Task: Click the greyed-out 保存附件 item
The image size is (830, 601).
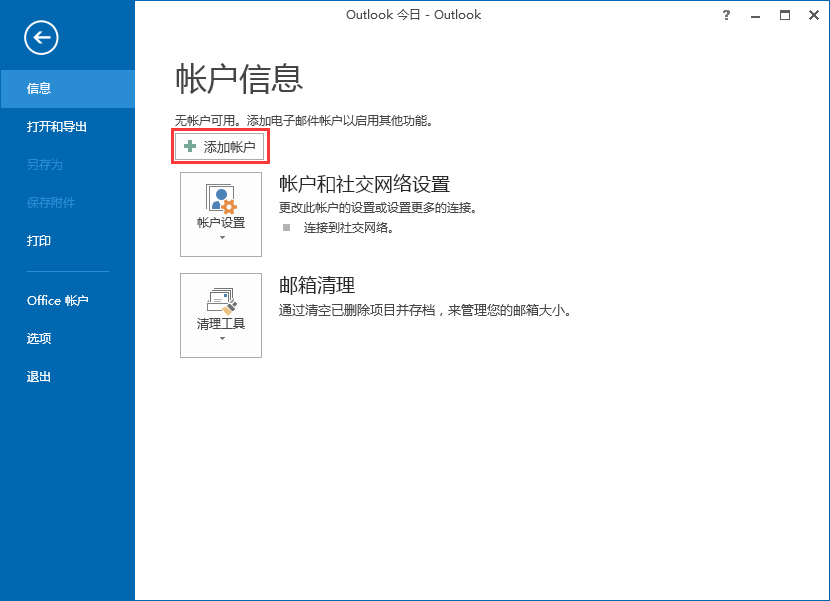Action: (51, 203)
